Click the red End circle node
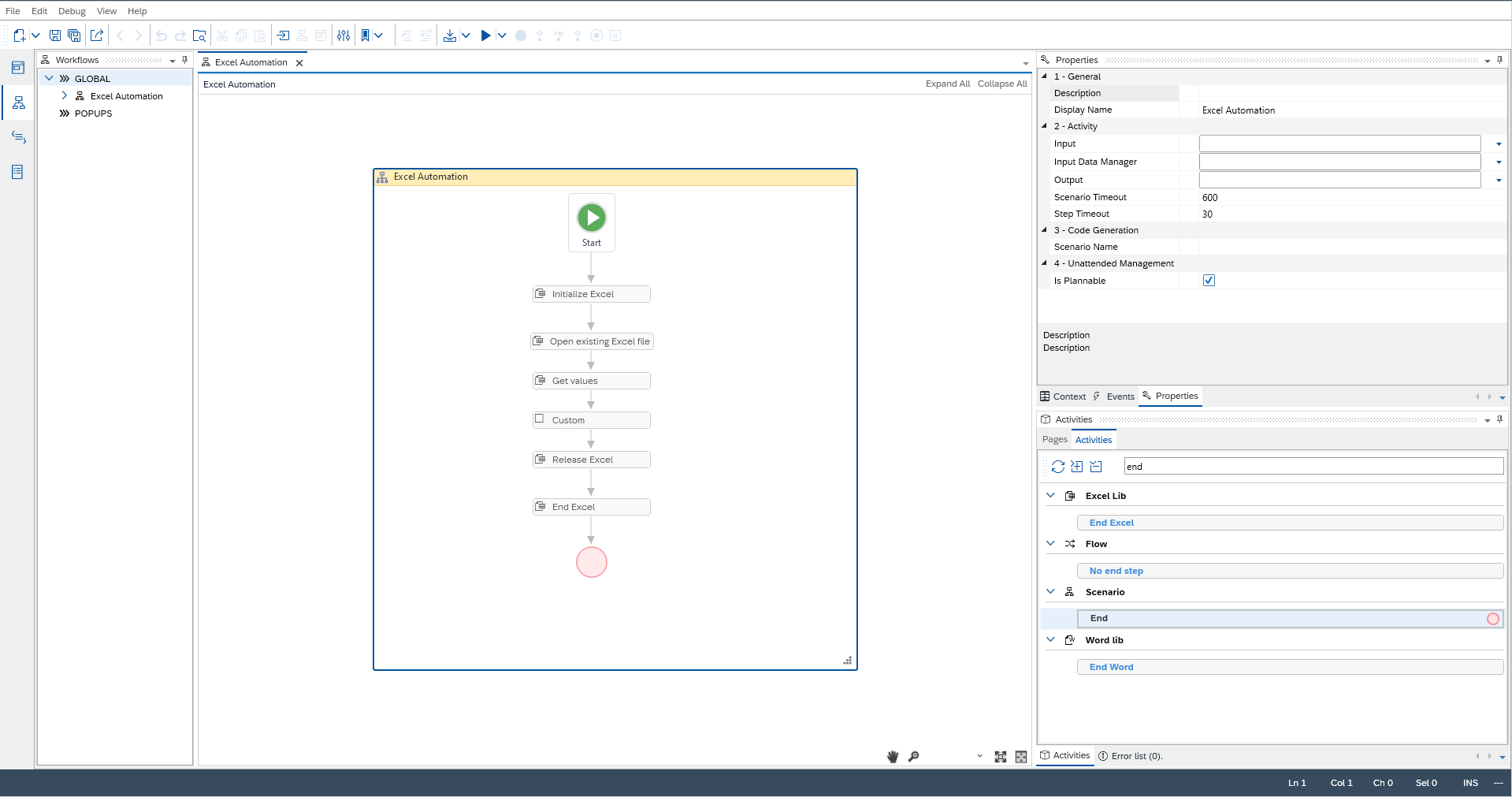 (x=592, y=562)
